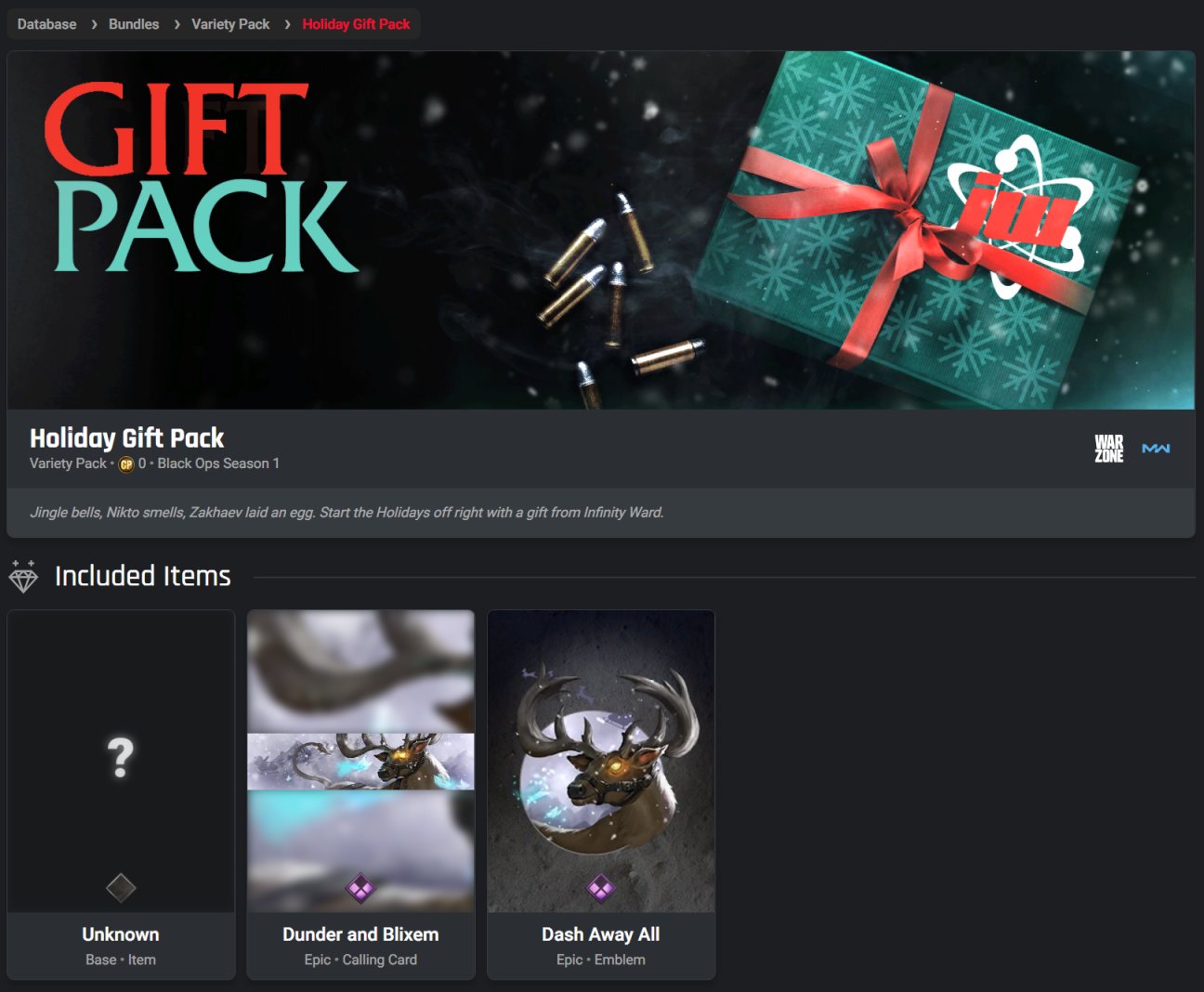This screenshot has height=992, width=1204.
Task: Click the Holiday Gift Pack heading
Action: coord(126,438)
